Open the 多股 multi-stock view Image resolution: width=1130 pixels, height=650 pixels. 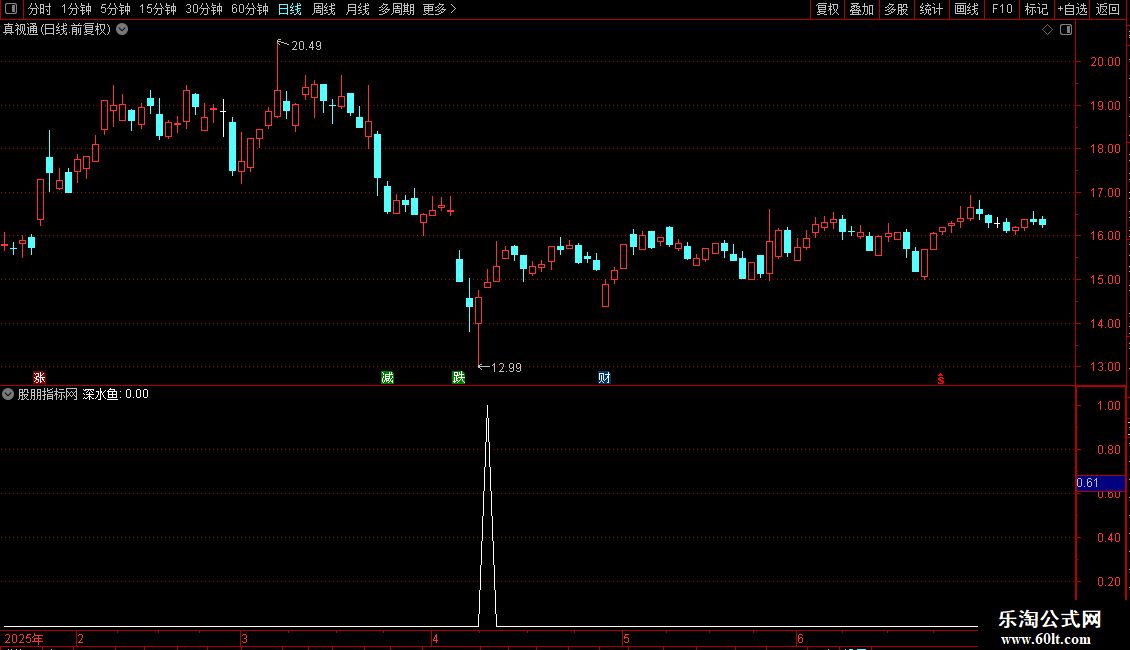coord(896,9)
